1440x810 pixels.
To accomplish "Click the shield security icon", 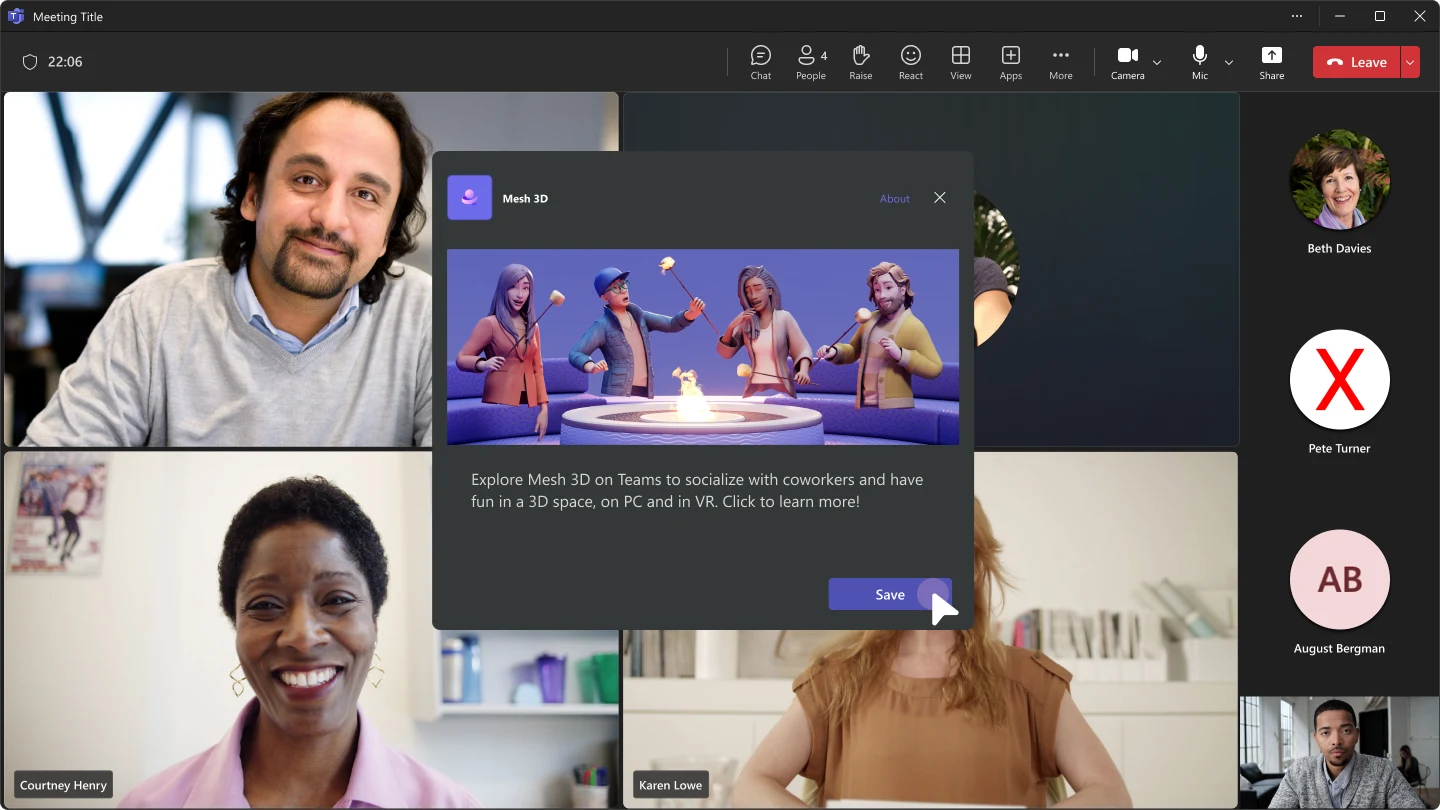I will (30, 62).
